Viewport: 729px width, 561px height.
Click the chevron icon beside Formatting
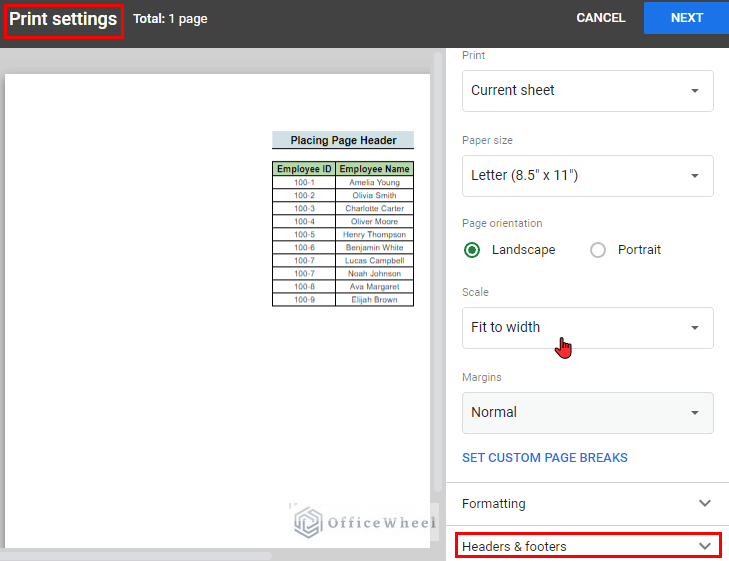tap(705, 503)
